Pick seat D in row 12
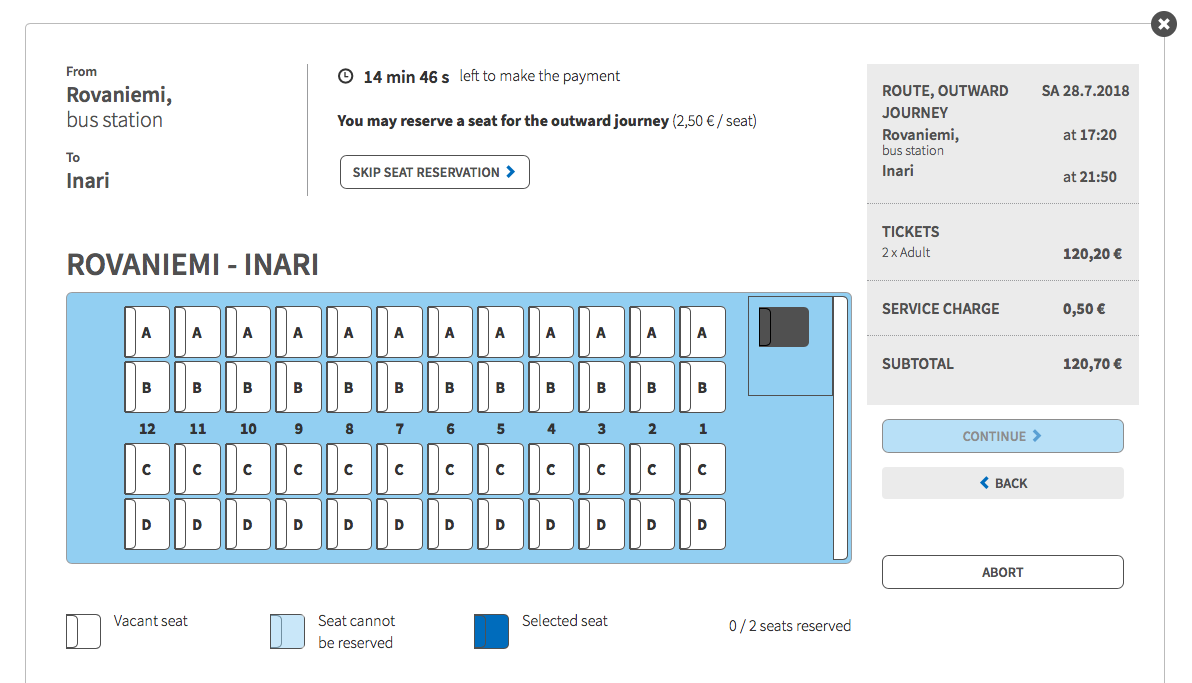Viewport: 1192px width, 683px height. tap(147, 524)
